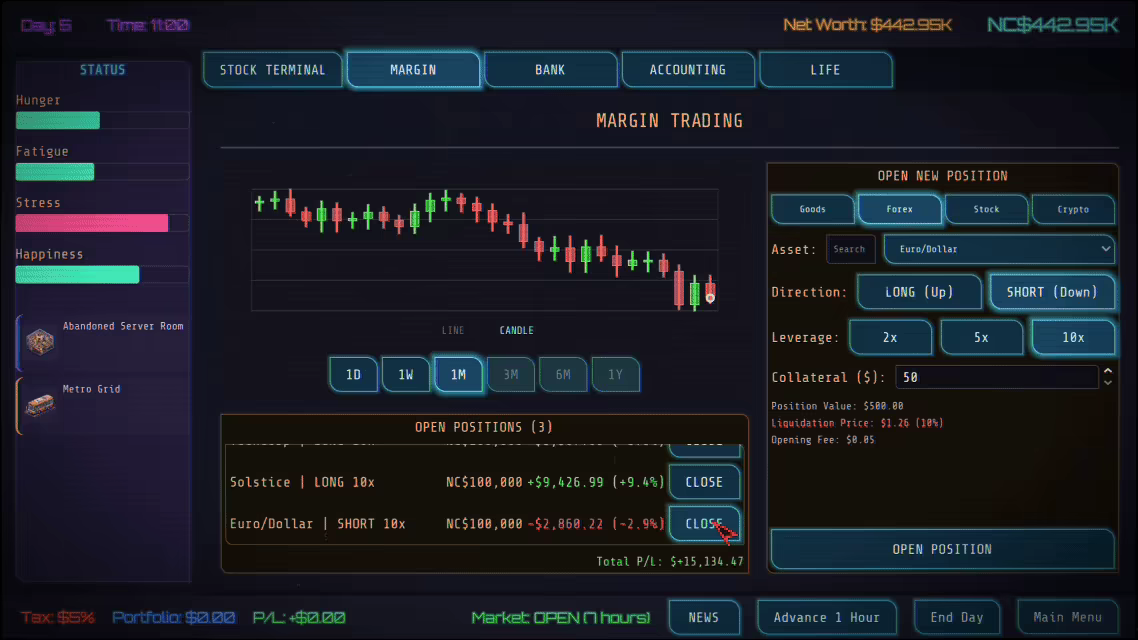Click the Solstice profit +$9,426.99 value
Viewport: 1138px width, 640px height.
click(x=565, y=483)
